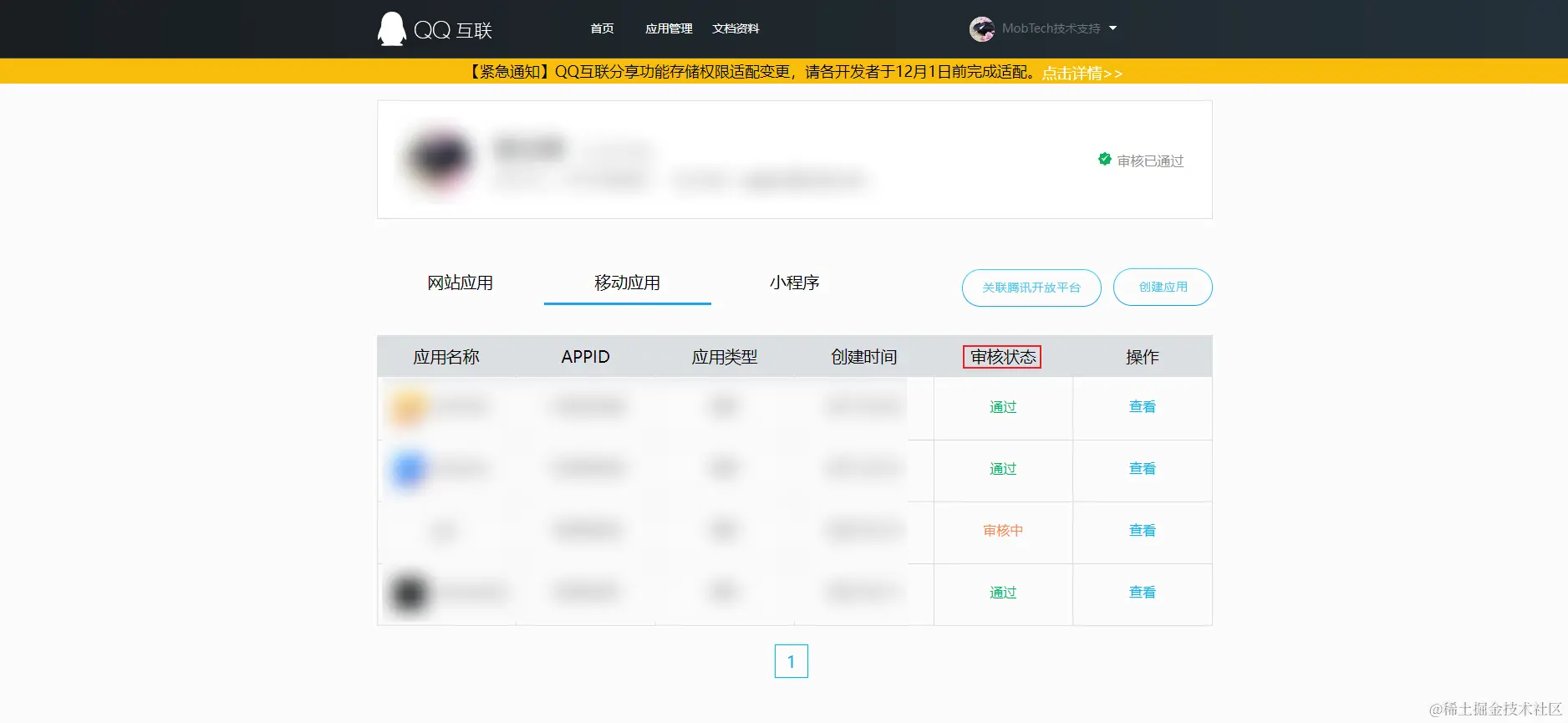Switch to 小程序 tab
The width and height of the screenshot is (1568, 723).
(794, 283)
